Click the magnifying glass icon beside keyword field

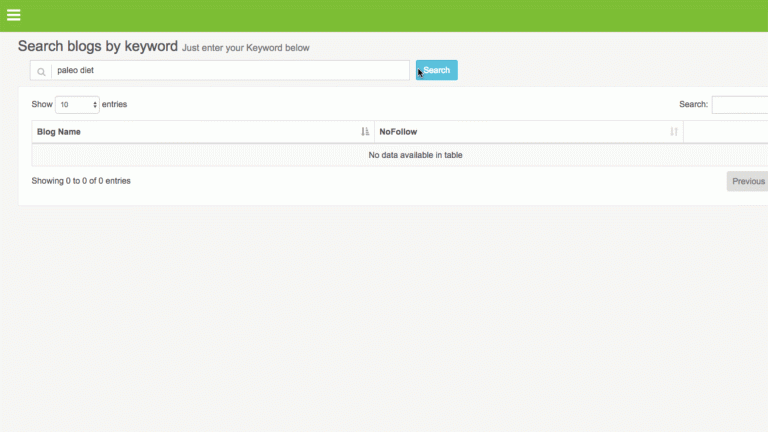(41, 71)
